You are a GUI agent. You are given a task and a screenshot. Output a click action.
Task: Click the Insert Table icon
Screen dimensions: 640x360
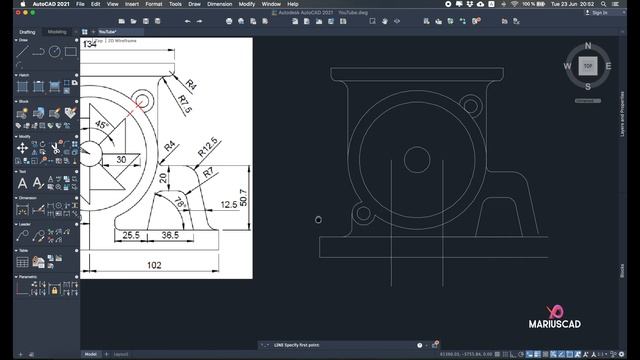[x=22, y=262]
